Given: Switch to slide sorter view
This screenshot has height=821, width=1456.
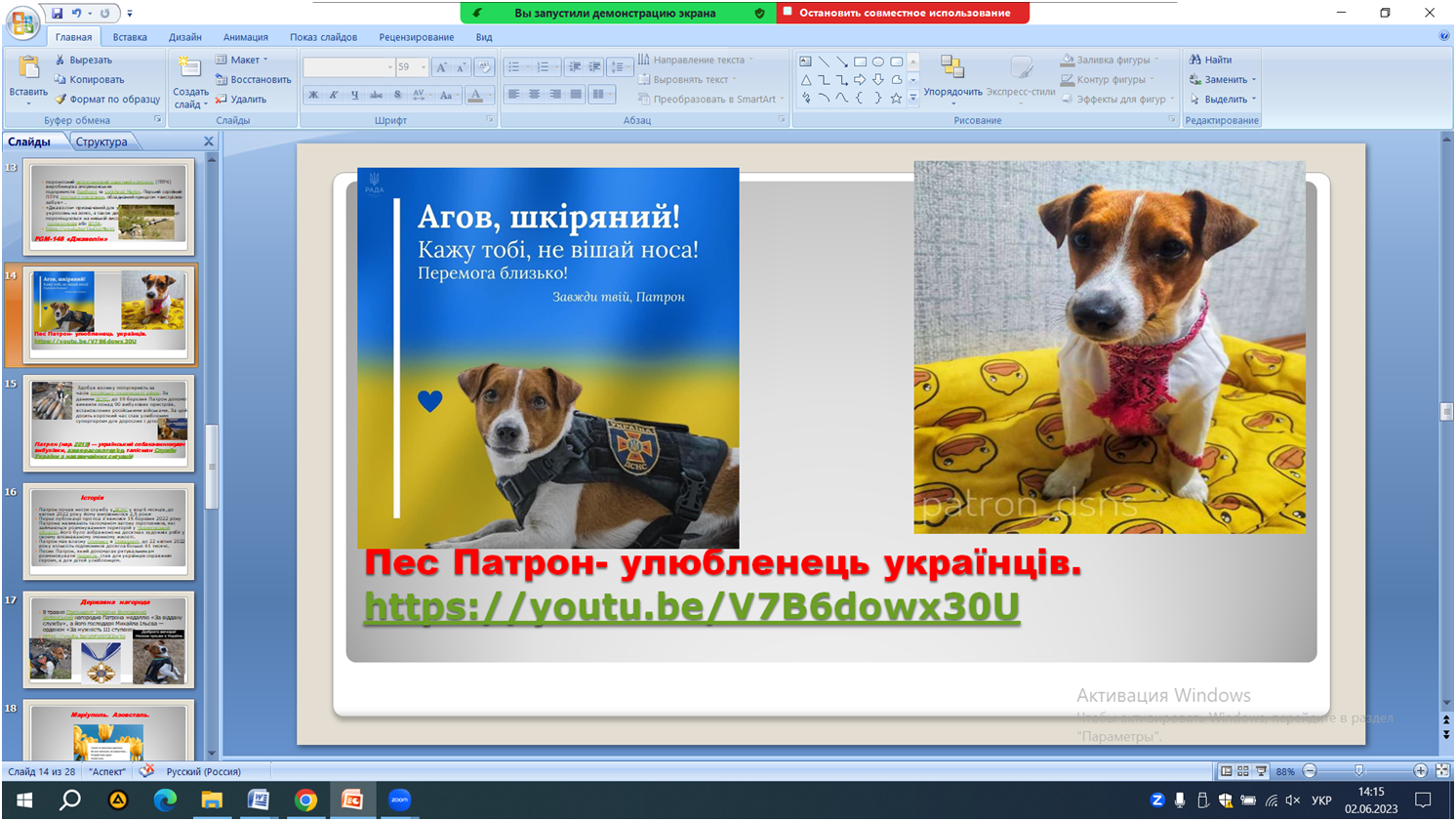Looking at the screenshot, I should [1243, 771].
